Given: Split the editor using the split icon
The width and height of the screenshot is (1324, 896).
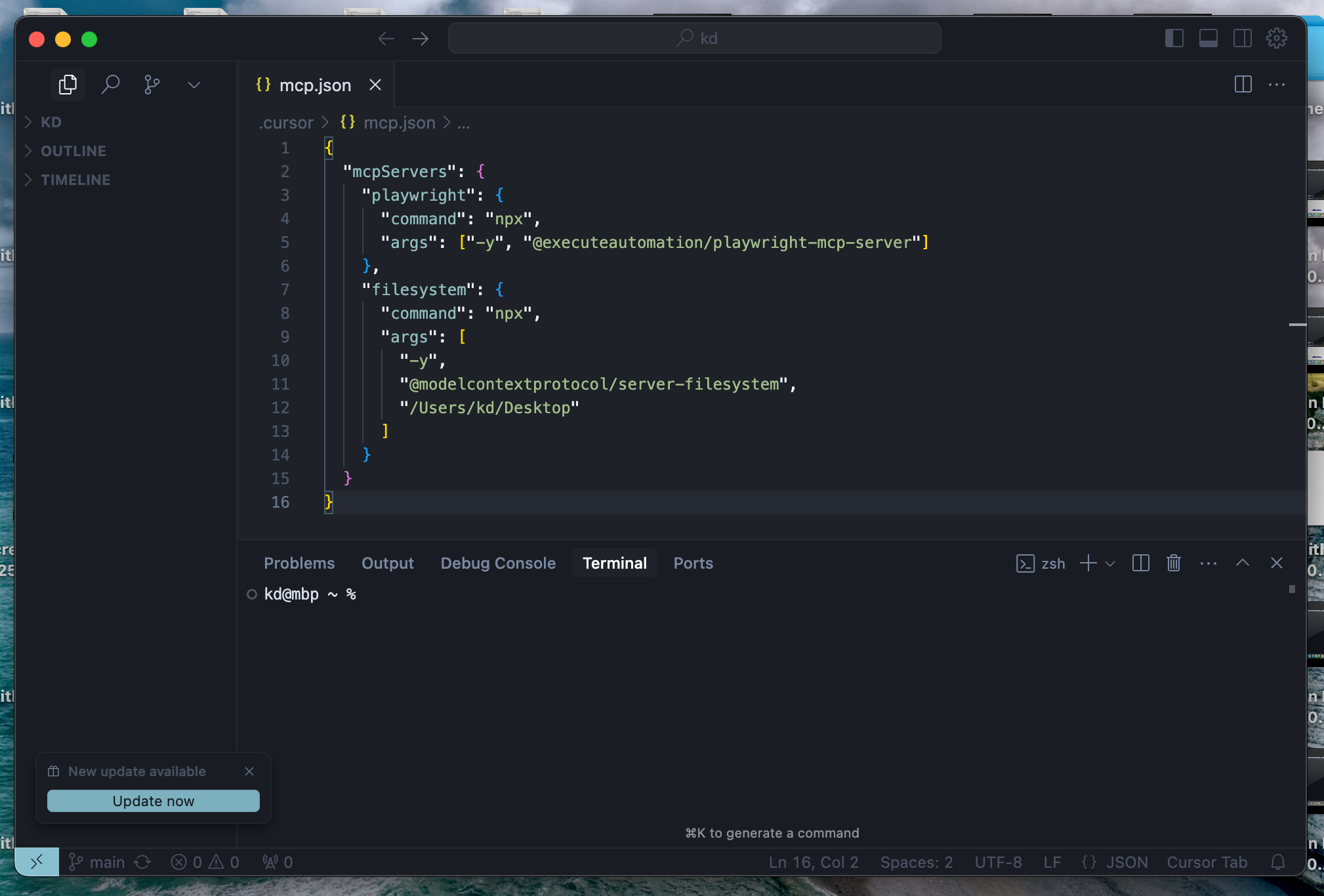Looking at the screenshot, I should [1242, 84].
